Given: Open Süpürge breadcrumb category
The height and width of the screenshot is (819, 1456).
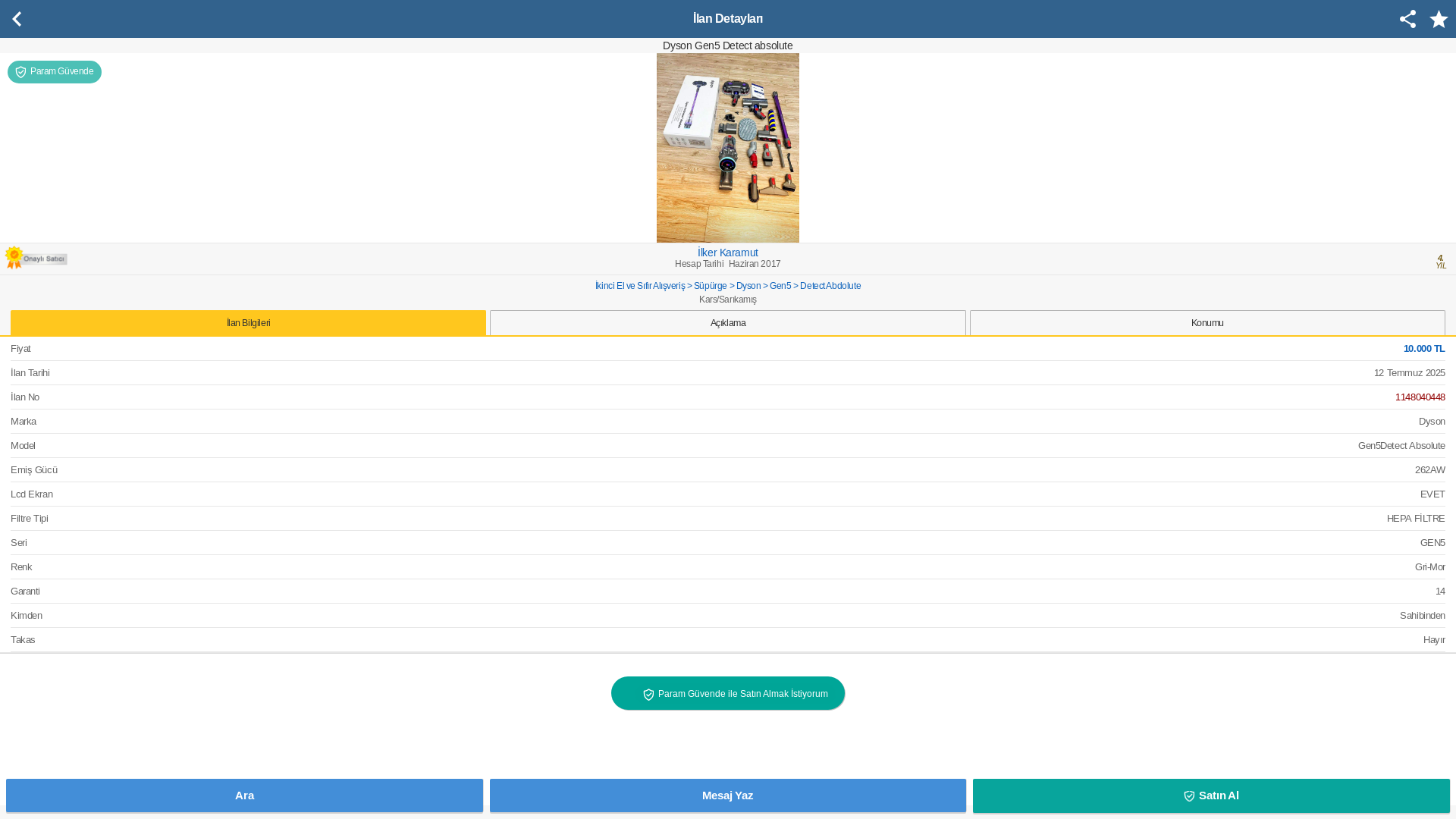Looking at the screenshot, I should pyautogui.click(x=711, y=286).
